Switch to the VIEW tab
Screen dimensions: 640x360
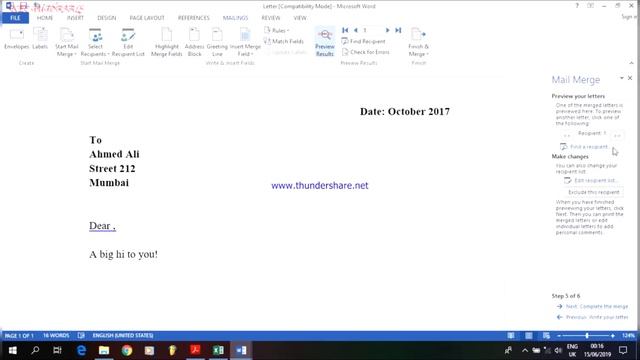(300, 18)
